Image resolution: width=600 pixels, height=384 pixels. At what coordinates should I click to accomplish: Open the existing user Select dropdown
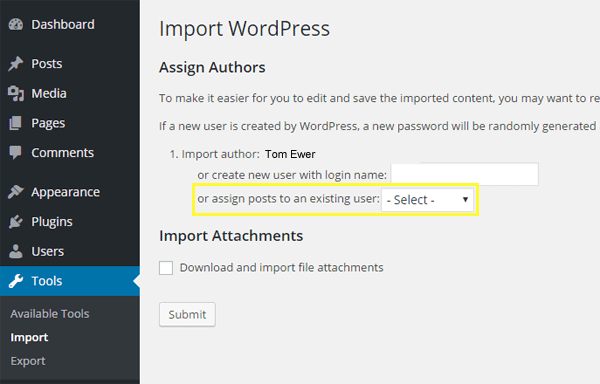[x=427, y=200]
